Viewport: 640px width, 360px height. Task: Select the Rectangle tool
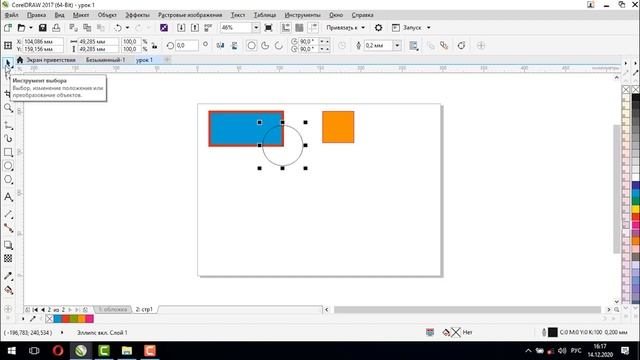pos(8,152)
